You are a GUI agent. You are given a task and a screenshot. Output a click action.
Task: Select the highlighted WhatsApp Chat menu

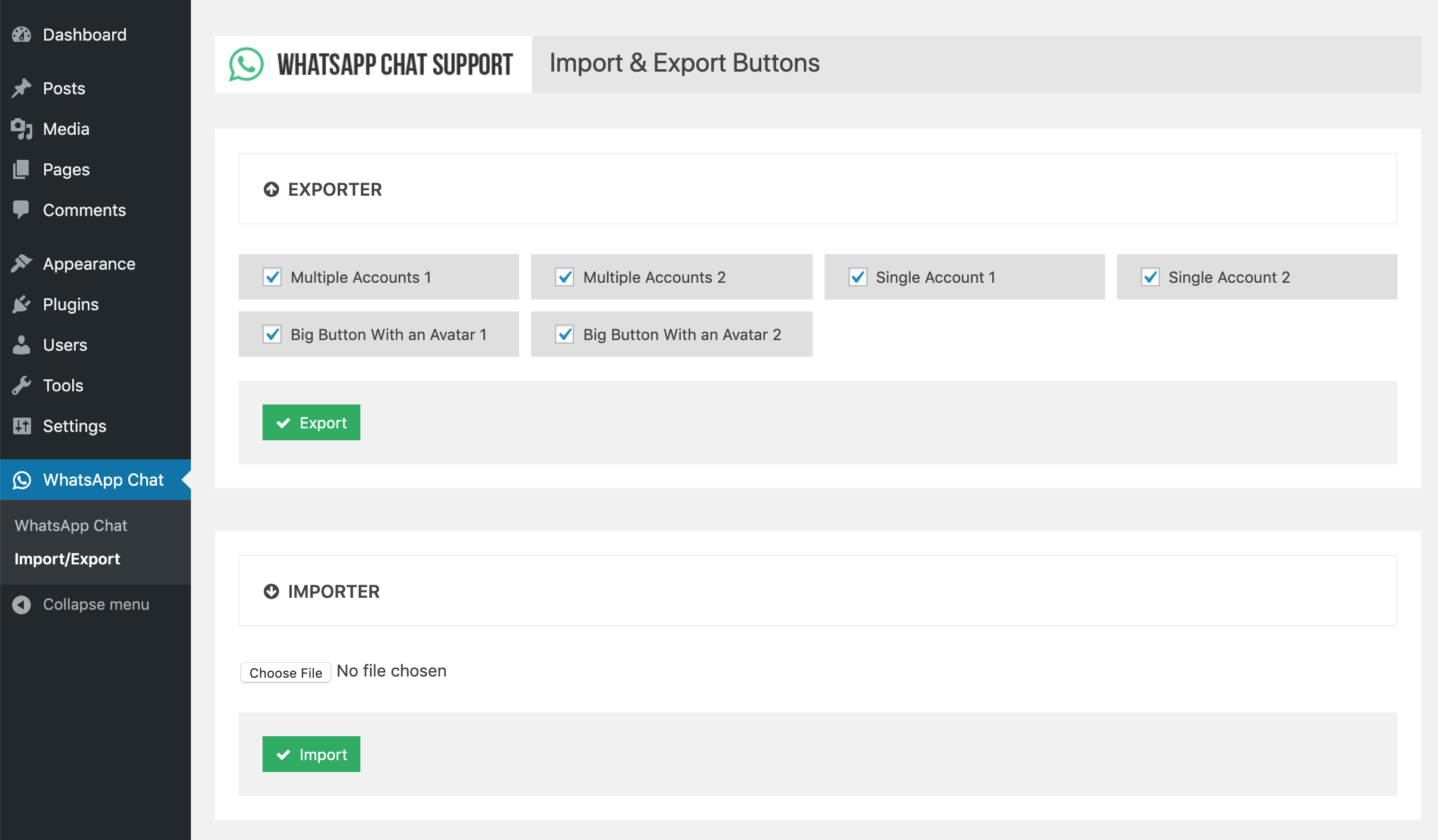(95, 480)
